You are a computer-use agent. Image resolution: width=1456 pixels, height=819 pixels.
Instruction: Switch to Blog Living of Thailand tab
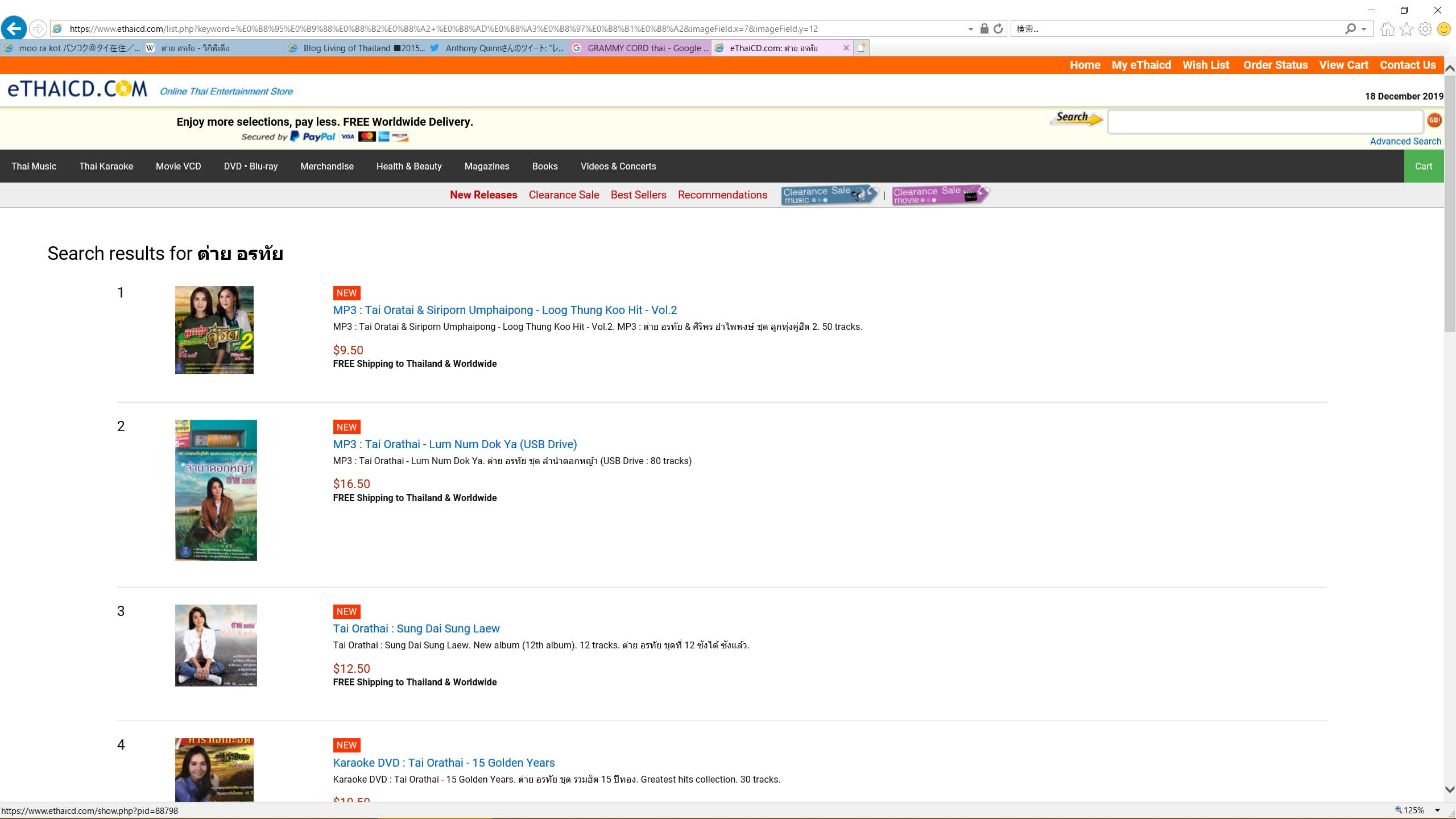click(355, 48)
